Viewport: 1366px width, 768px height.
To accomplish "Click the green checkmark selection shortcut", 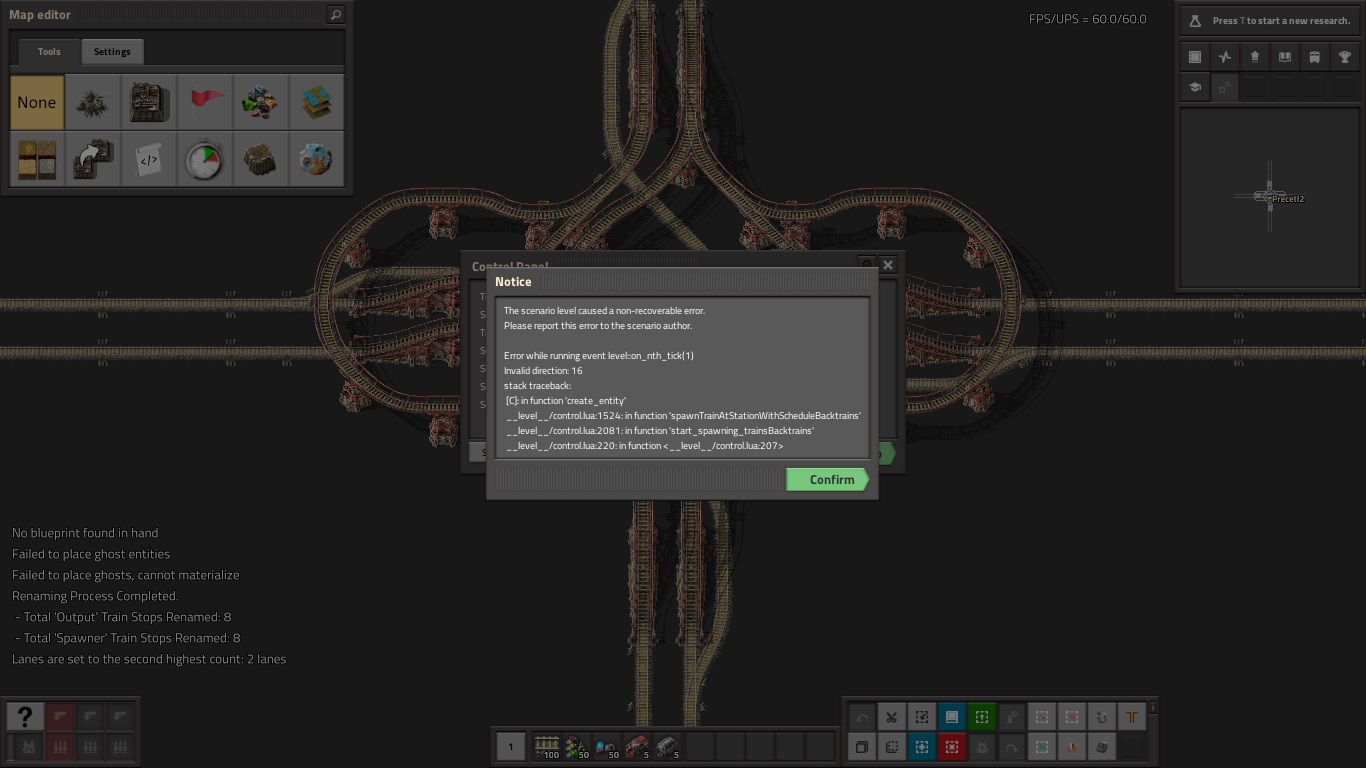I will coord(1041,747).
